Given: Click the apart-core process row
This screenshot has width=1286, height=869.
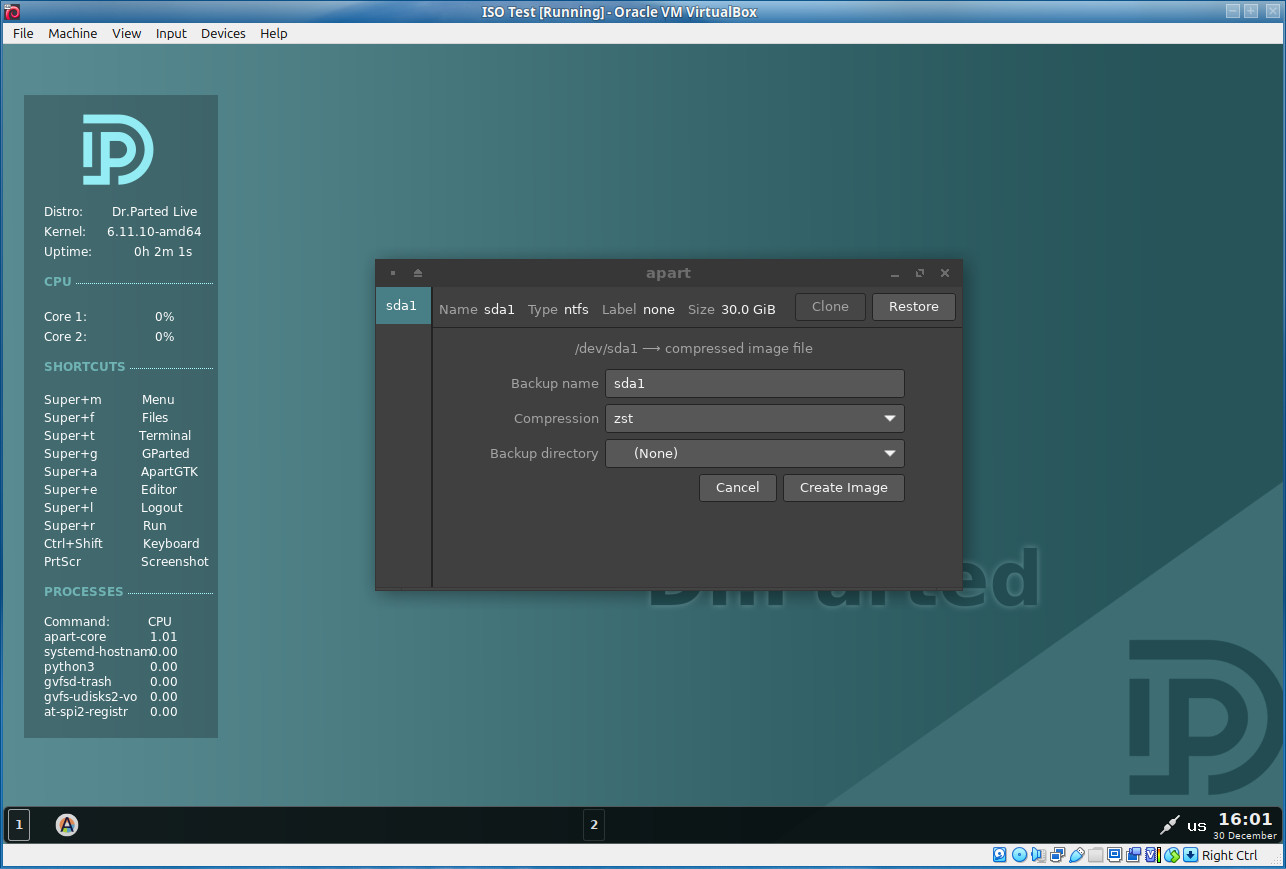Looking at the screenshot, I should click(x=111, y=637).
